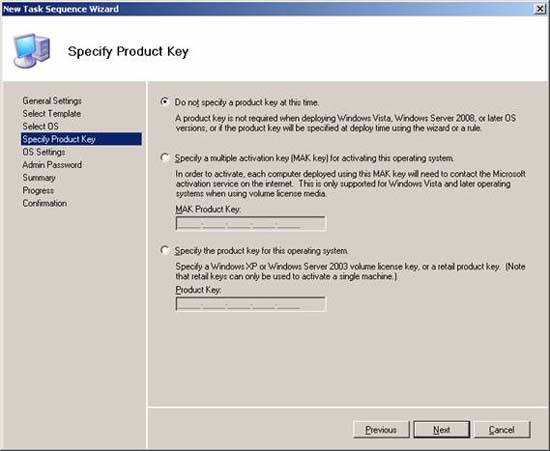Cancel the wizard
Viewport: 550px width, 451px height.
coord(502,430)
